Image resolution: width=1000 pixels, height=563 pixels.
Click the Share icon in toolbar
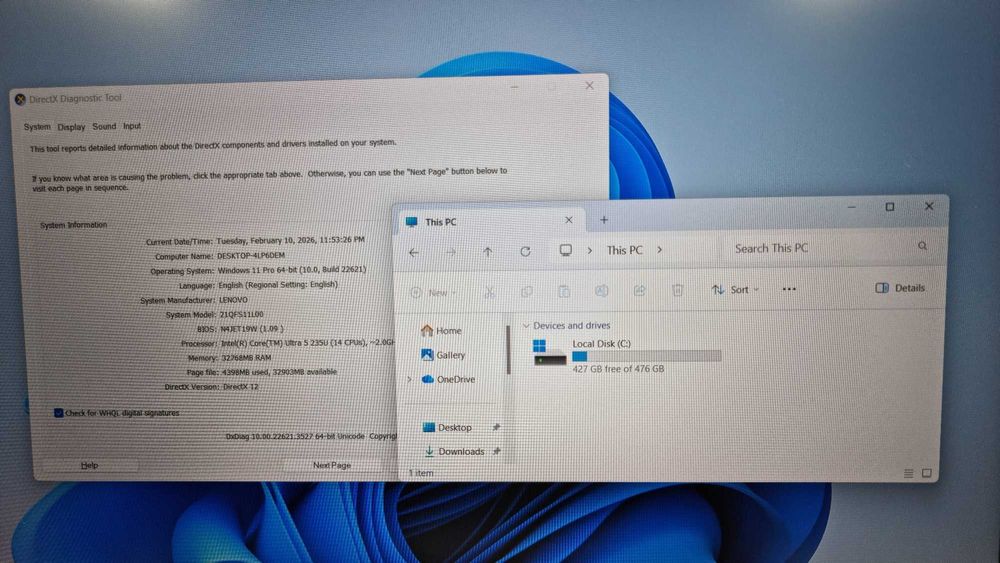639,291
